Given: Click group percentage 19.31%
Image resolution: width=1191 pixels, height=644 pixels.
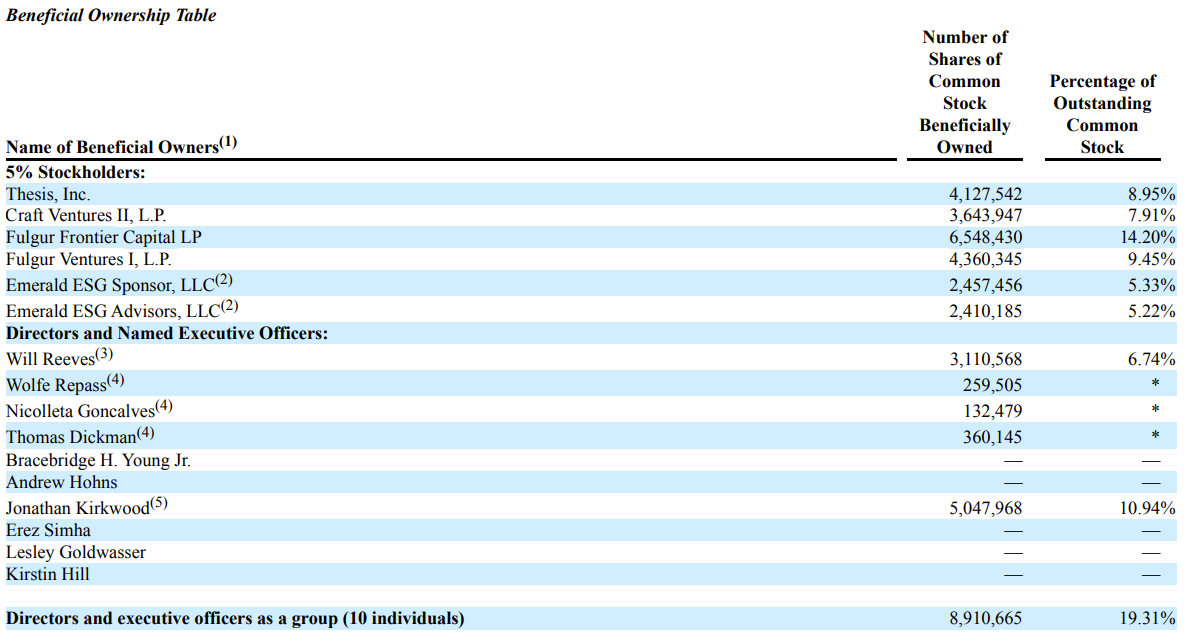Looking at the screenshot, I should [1148, 618].
